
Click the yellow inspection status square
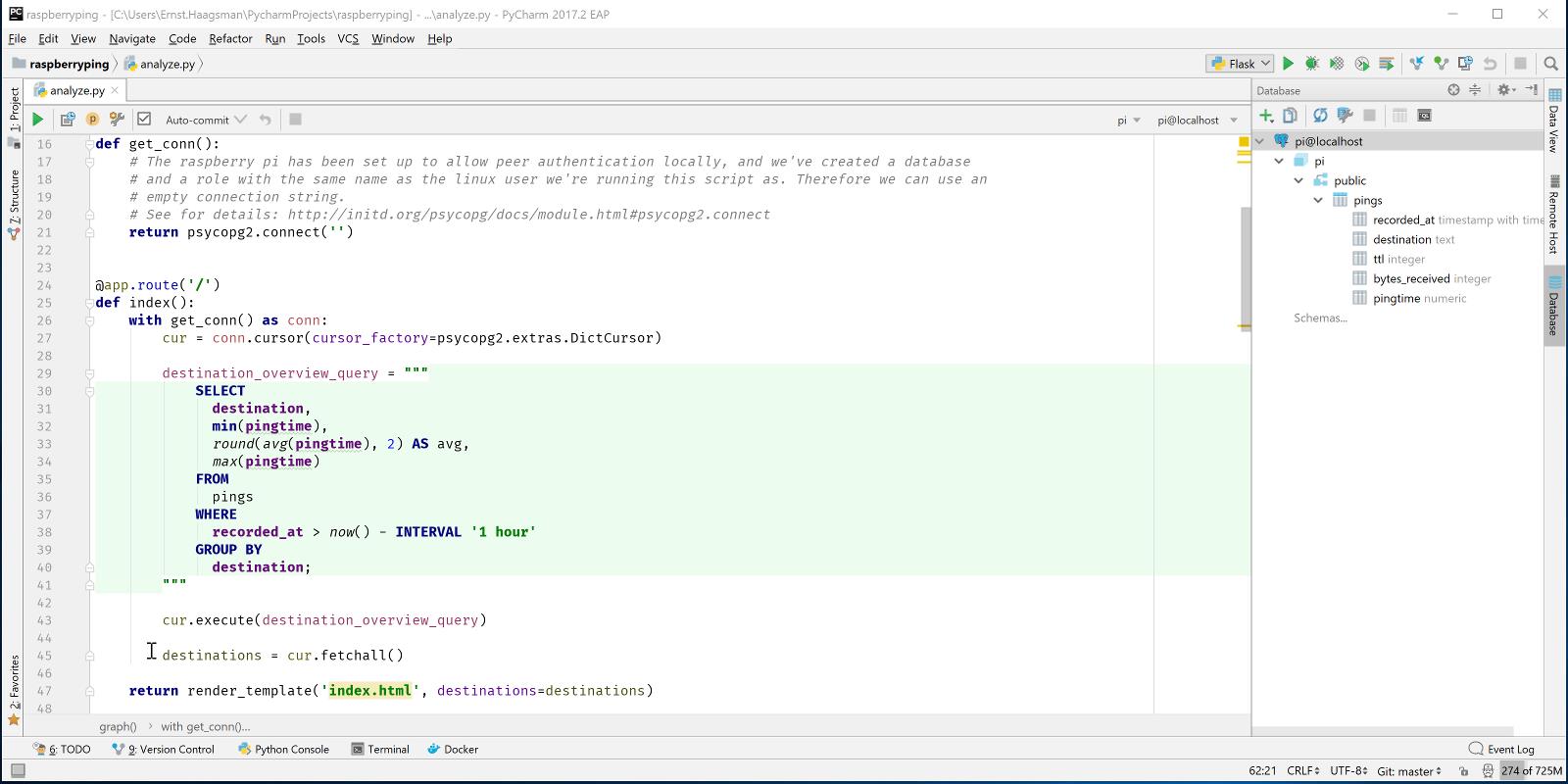[x=1244, y=142]
